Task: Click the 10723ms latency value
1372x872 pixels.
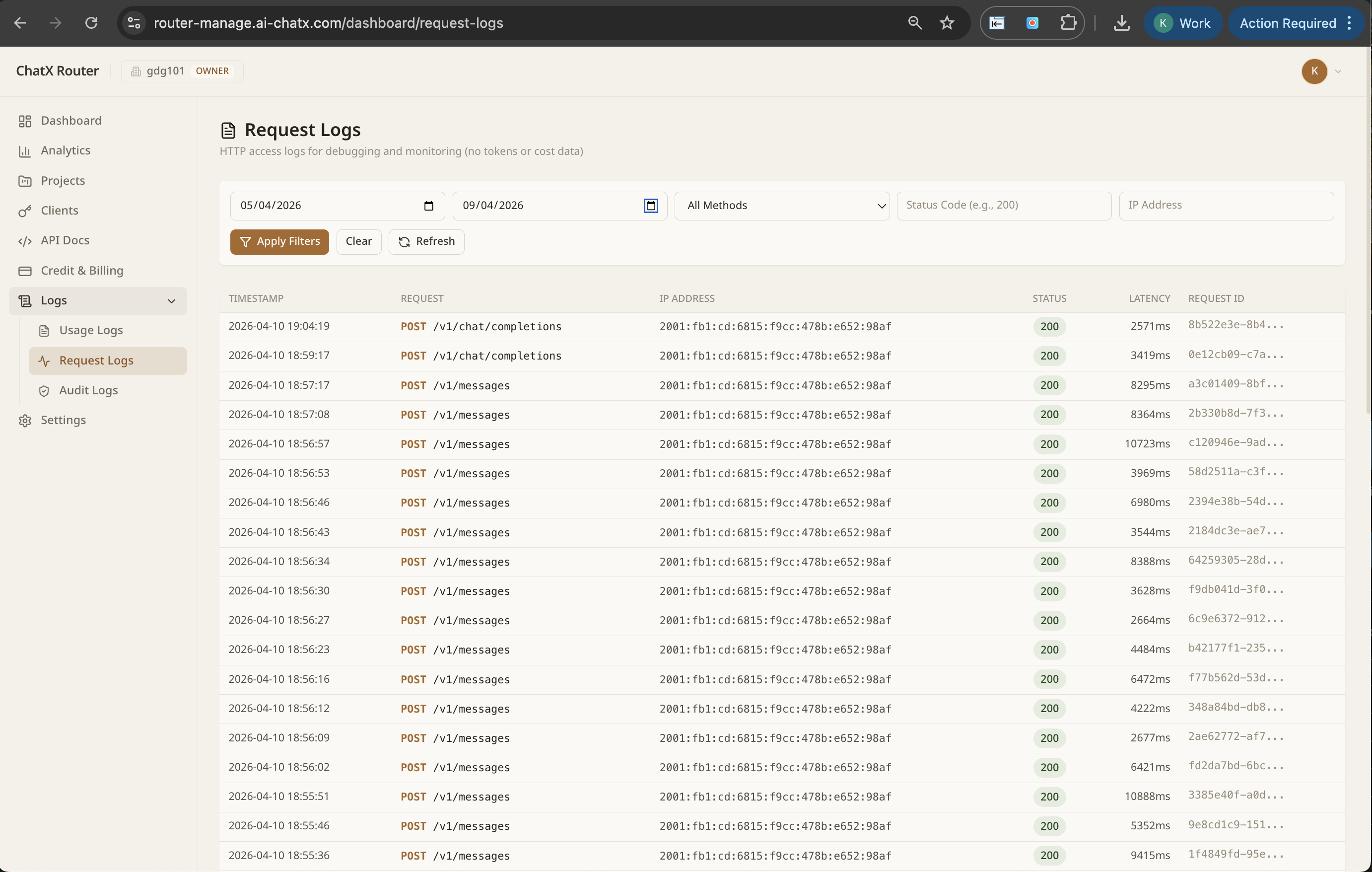Action: click(1147, 444)
